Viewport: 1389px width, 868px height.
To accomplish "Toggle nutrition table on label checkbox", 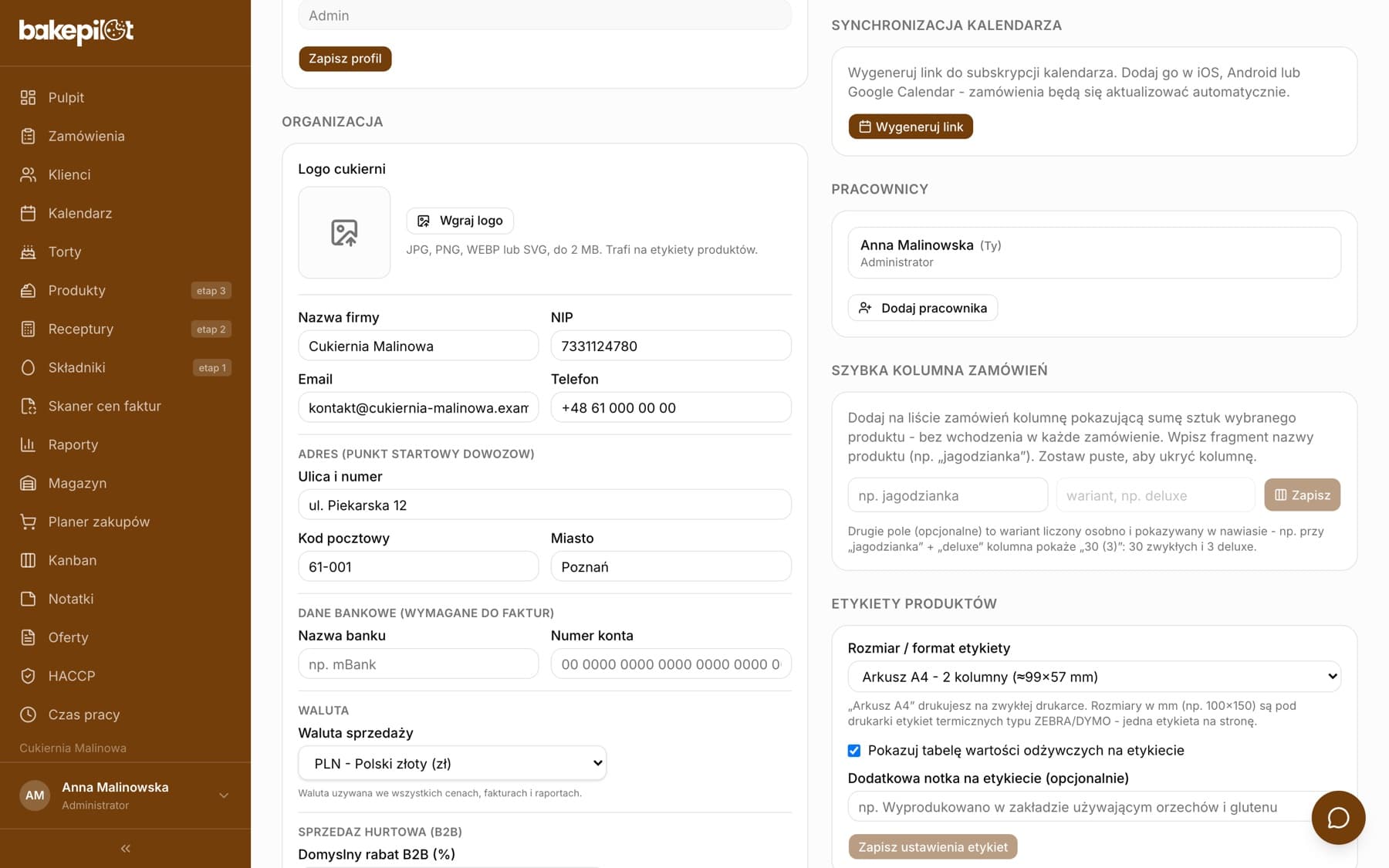I will [854, 751].
